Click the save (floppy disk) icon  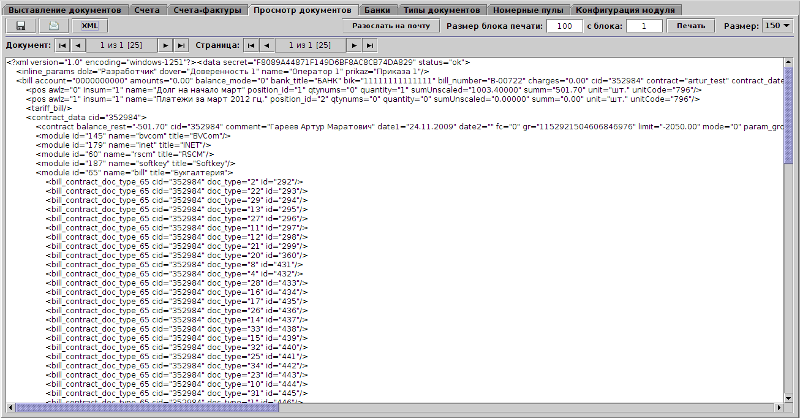[x=20, y=25]
